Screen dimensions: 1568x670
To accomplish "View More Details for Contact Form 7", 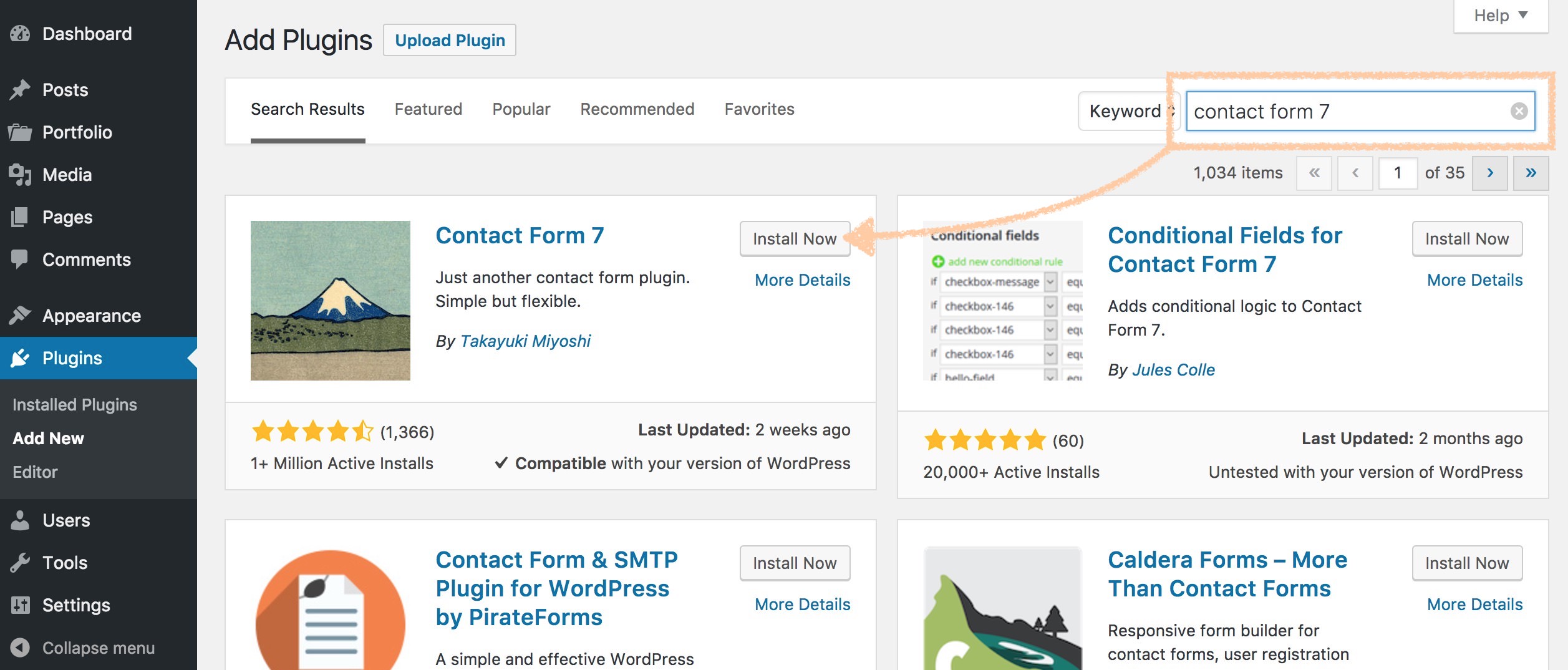I will 803,280.
